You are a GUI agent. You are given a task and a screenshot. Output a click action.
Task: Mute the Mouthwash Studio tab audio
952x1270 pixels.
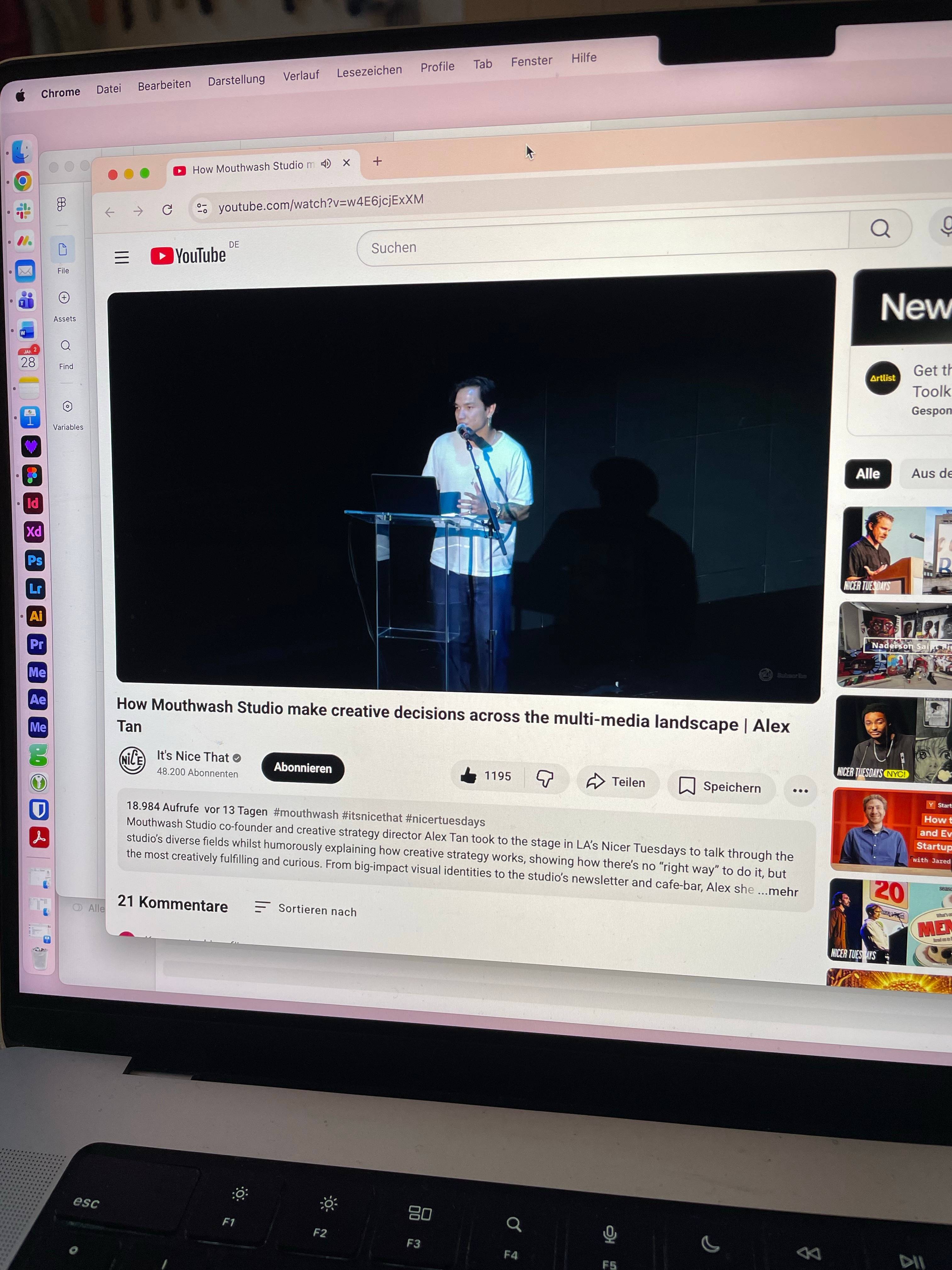(326, 164)
